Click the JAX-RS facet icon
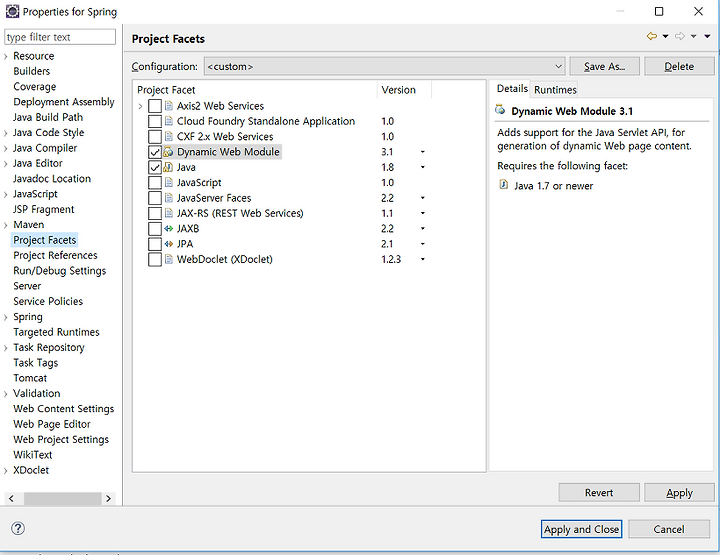The height and width of the screenshot is (555, 720). coord(169,213)
